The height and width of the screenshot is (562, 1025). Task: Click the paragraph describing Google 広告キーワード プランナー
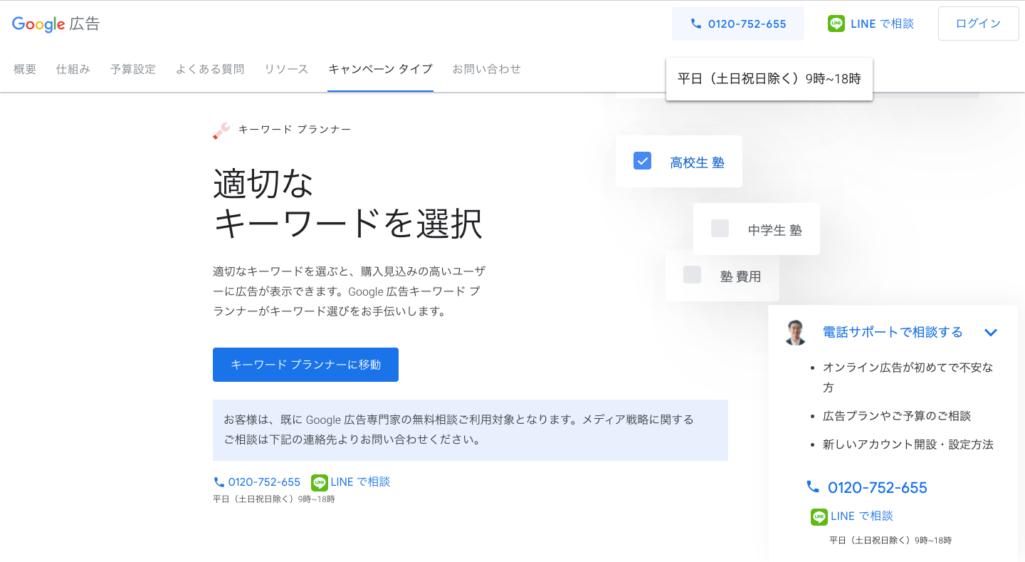point(349,291)
